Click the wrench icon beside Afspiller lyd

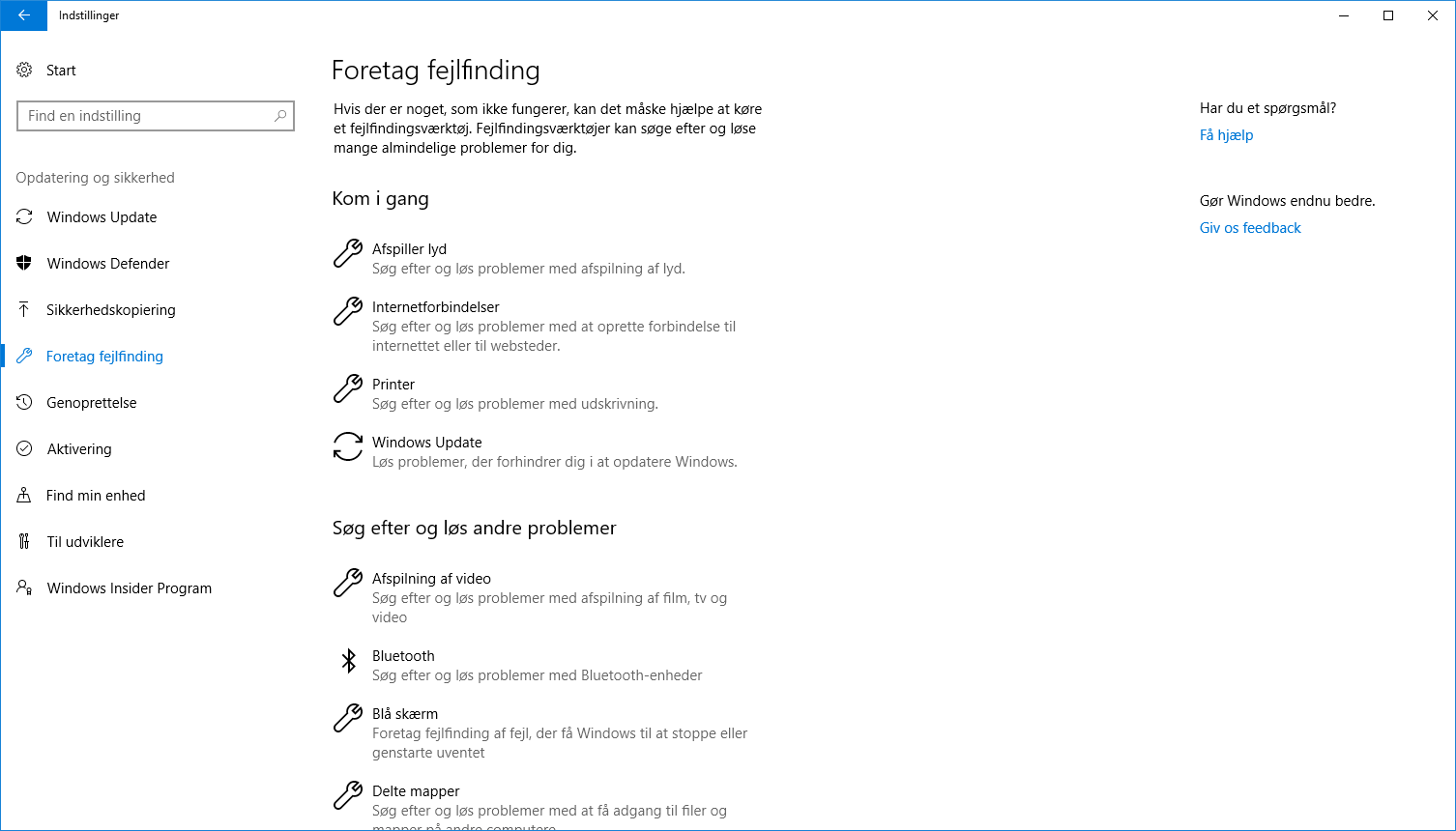(x=347, y=253)
